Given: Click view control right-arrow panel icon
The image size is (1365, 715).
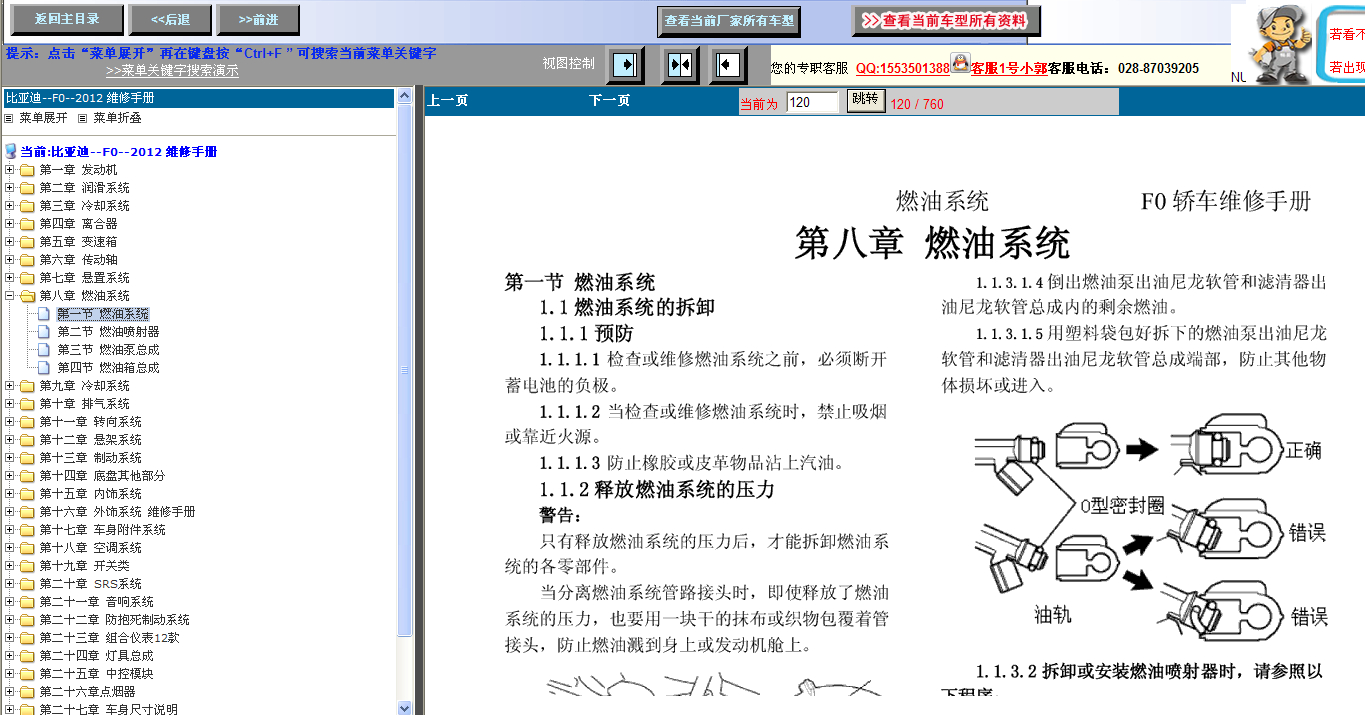Looking at the screenshot, I should [x=626, y=65].
